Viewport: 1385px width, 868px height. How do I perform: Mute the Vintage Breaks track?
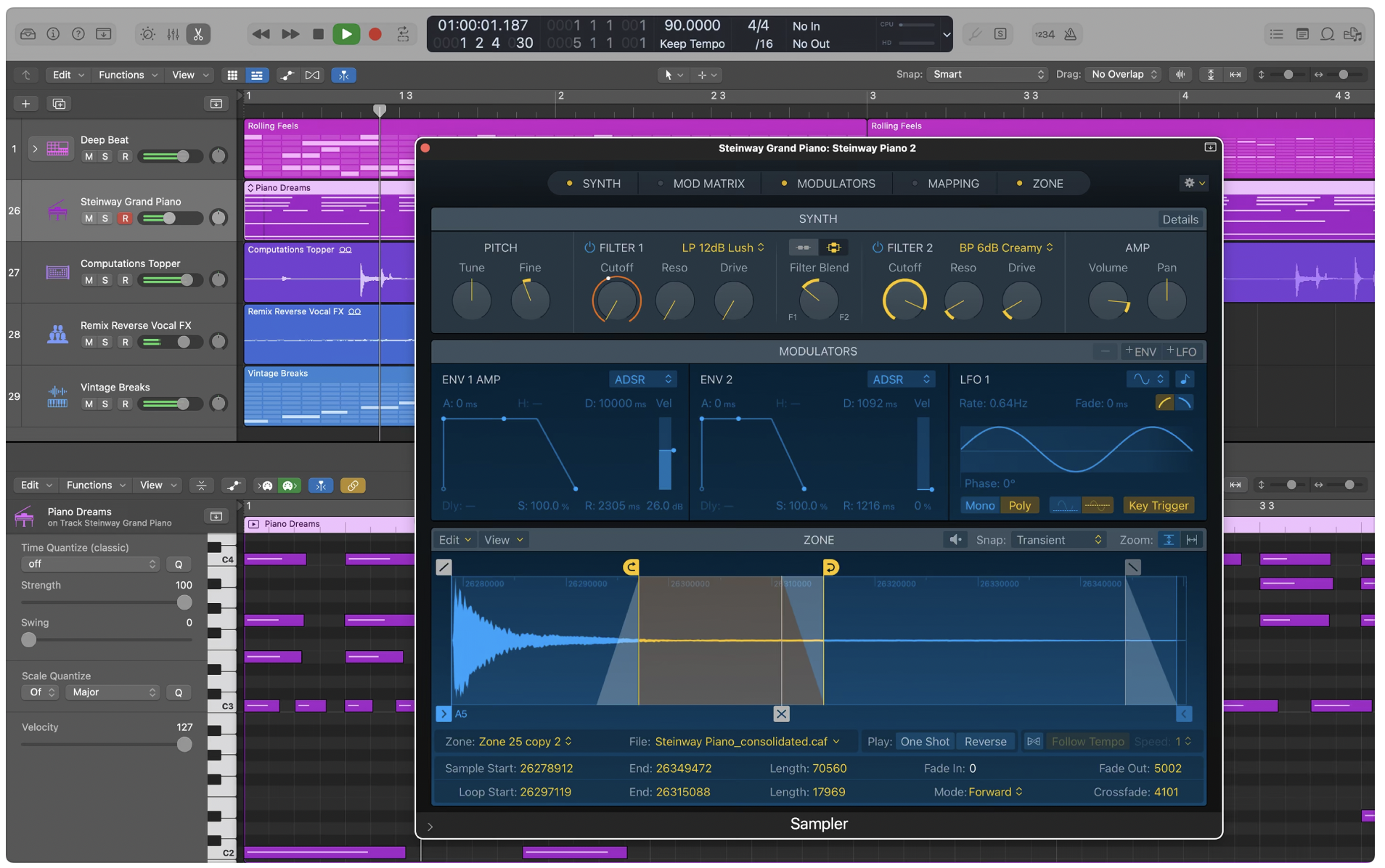(x=89, y=404)
